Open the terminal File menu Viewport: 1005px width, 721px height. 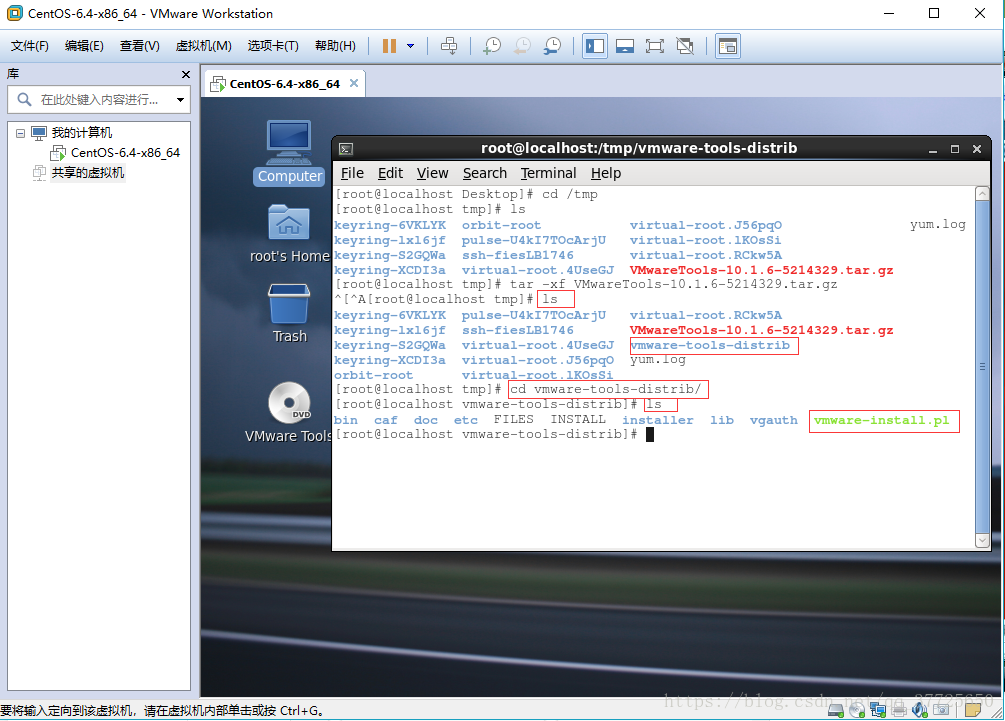point(352,173)
